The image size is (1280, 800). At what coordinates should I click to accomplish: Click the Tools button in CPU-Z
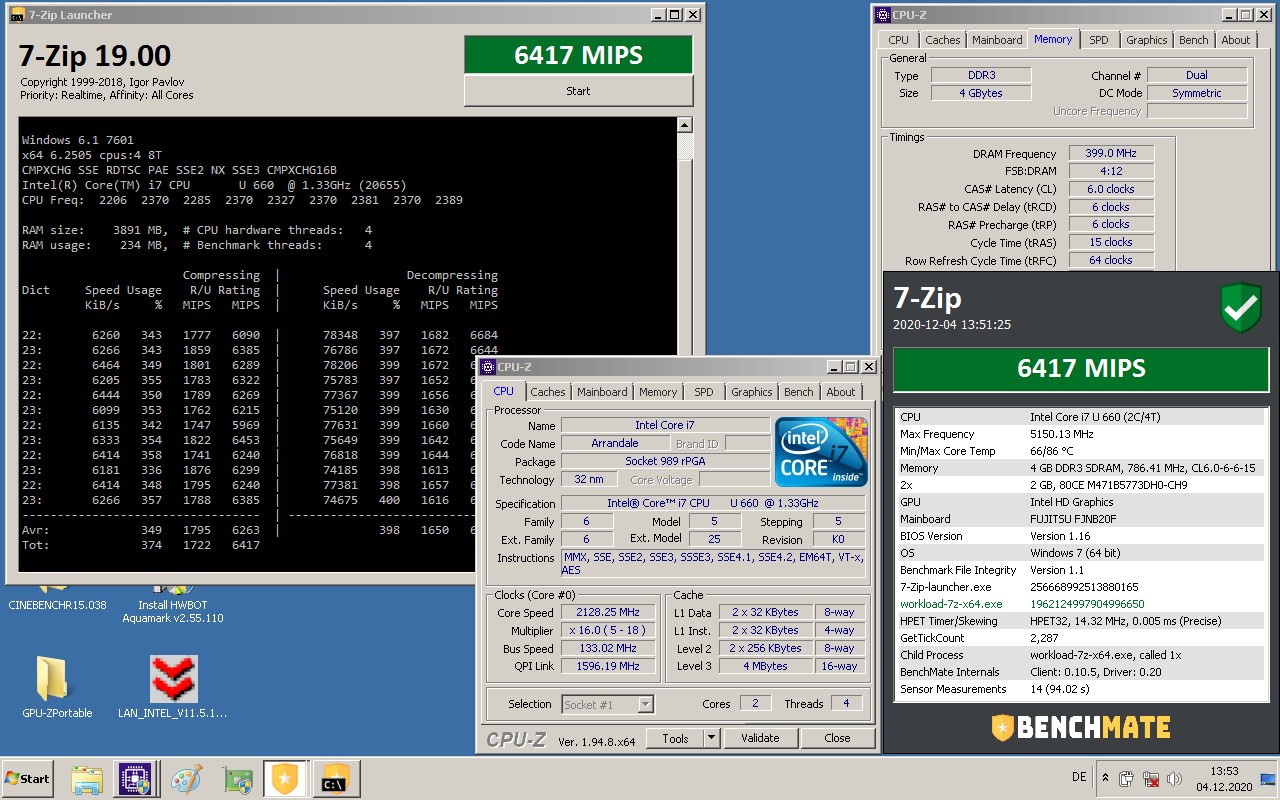click(675, 738)
